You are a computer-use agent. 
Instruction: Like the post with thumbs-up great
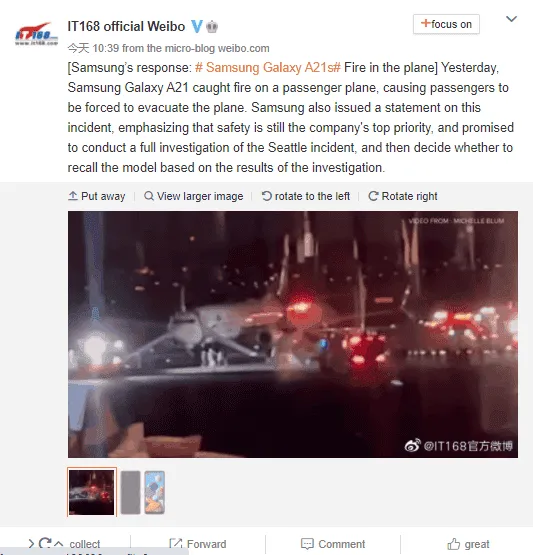click(x=468, y=544)
